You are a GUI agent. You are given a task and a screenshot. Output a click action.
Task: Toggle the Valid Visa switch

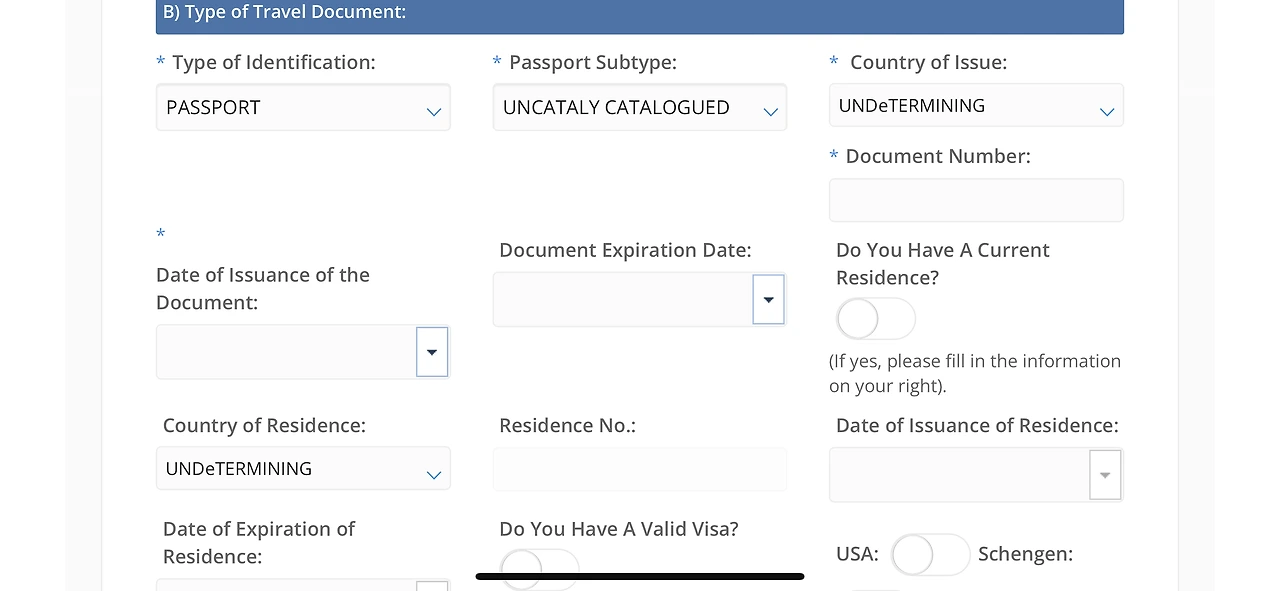click(539, 568)
